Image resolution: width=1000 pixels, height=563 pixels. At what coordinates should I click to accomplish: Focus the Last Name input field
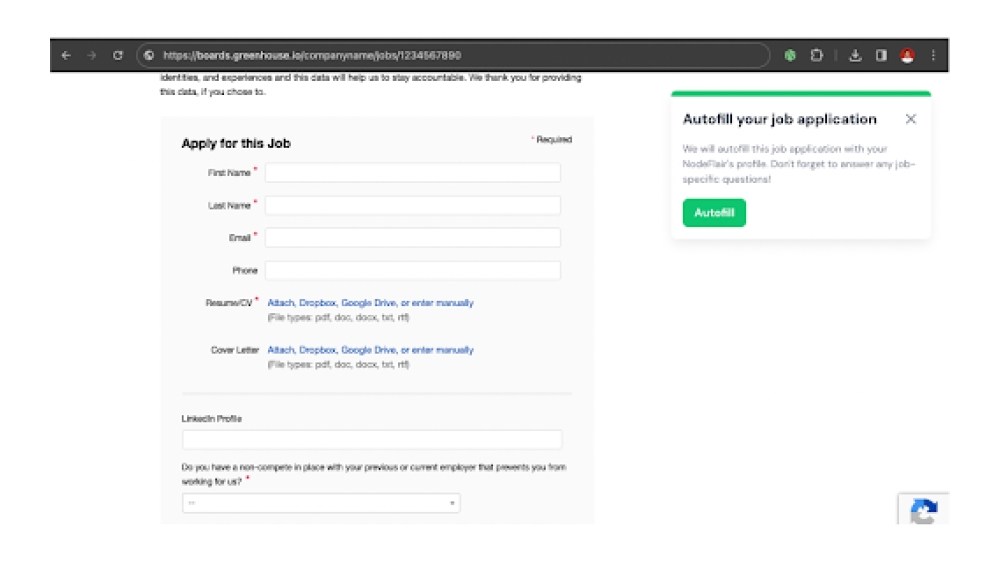click(x=413, y=205)
